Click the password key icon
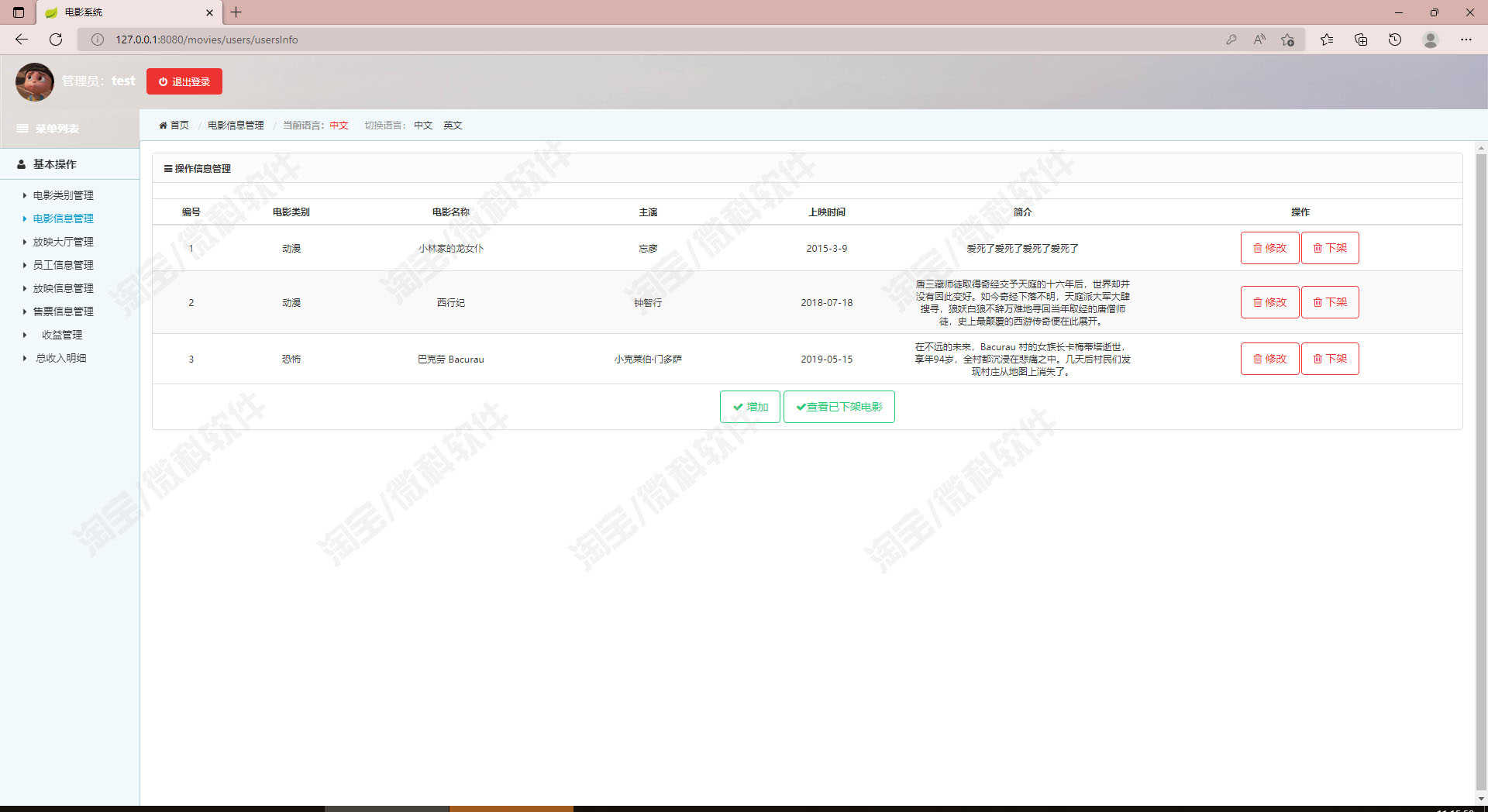 (x=1231, y=40)
